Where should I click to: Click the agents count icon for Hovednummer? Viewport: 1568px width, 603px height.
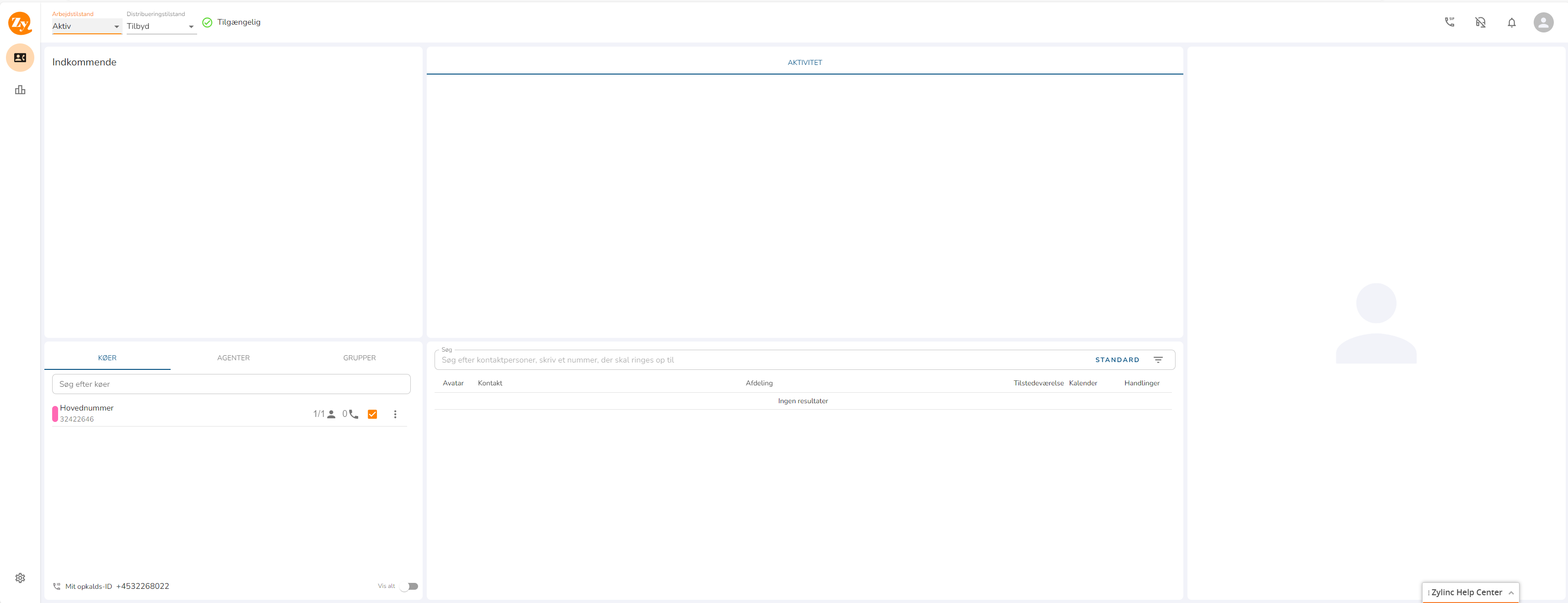click(x=331, y=414)
